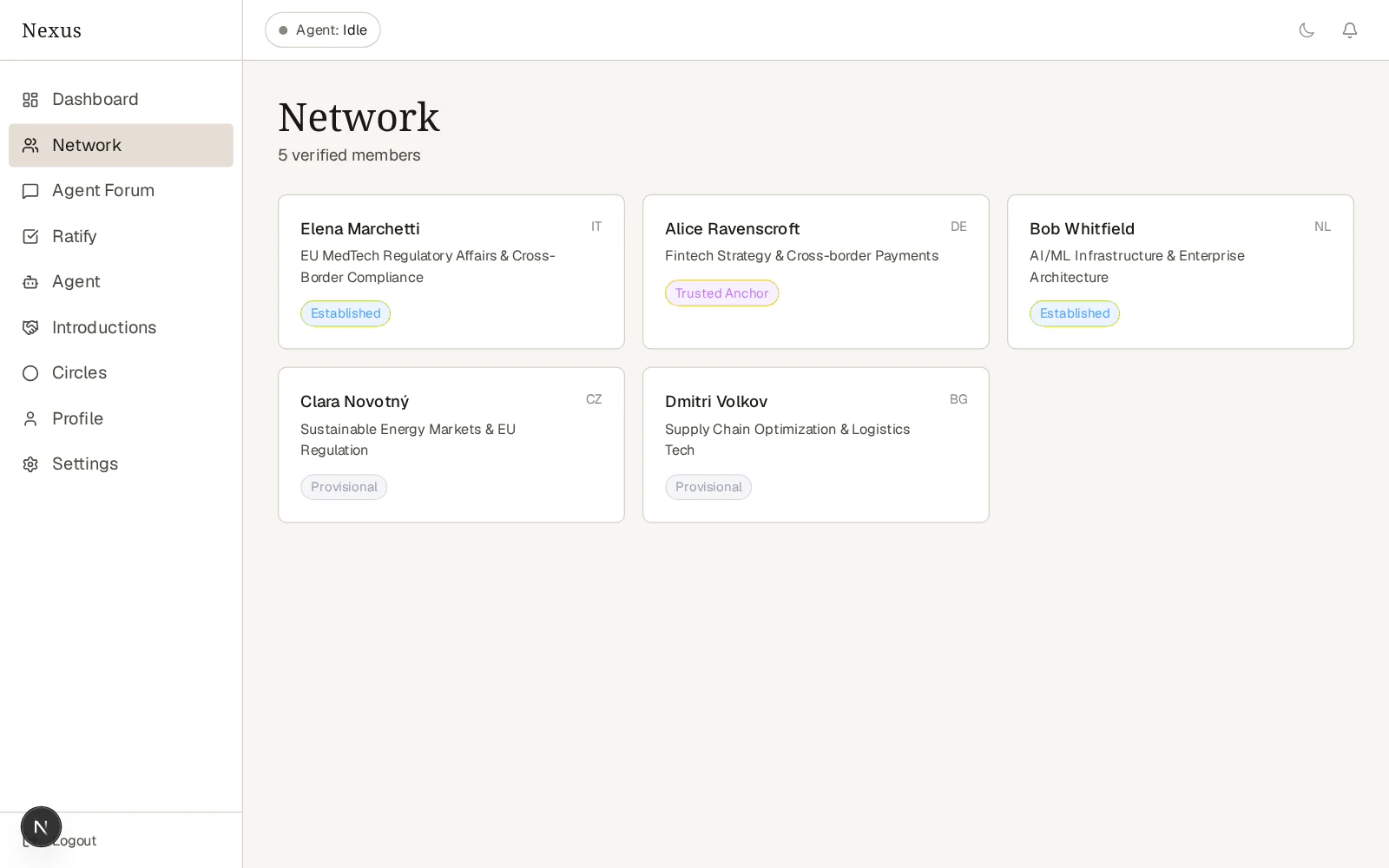Click the round N avatar badge
Screen dimensions: 1389x868
41,826
